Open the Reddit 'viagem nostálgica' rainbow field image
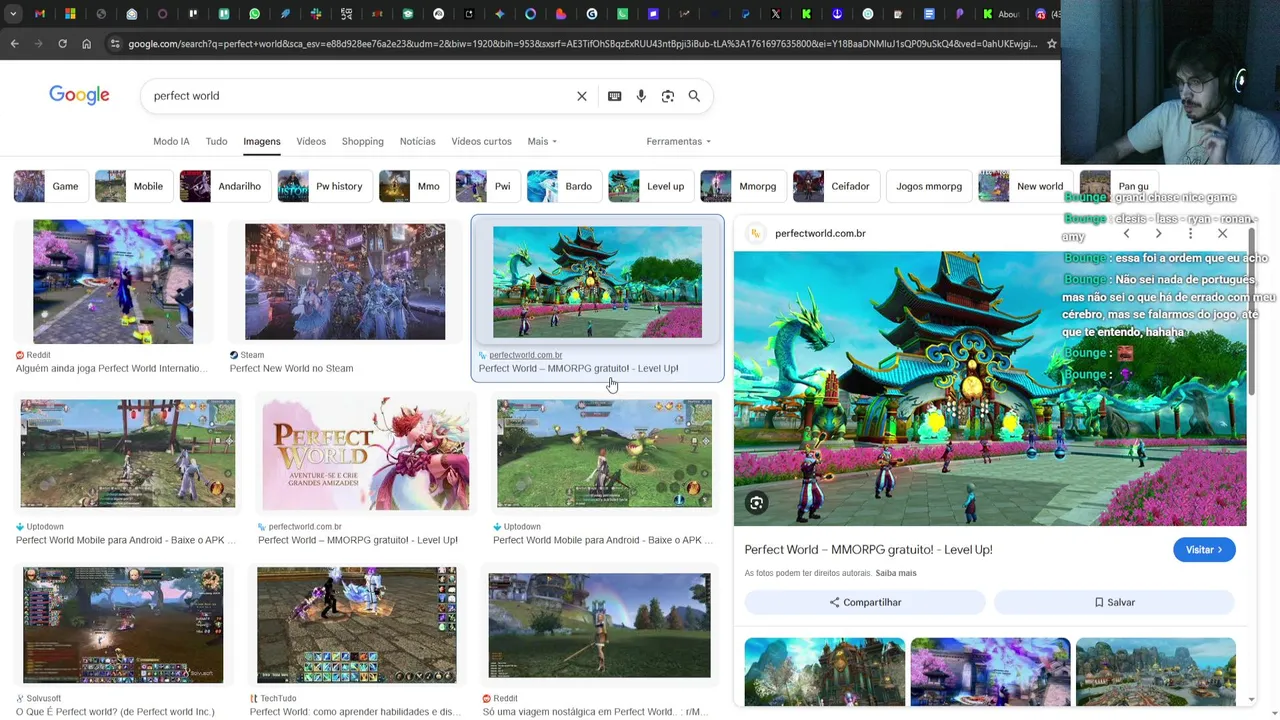Viewport: 1280px width, 720px height. point(600,625)
